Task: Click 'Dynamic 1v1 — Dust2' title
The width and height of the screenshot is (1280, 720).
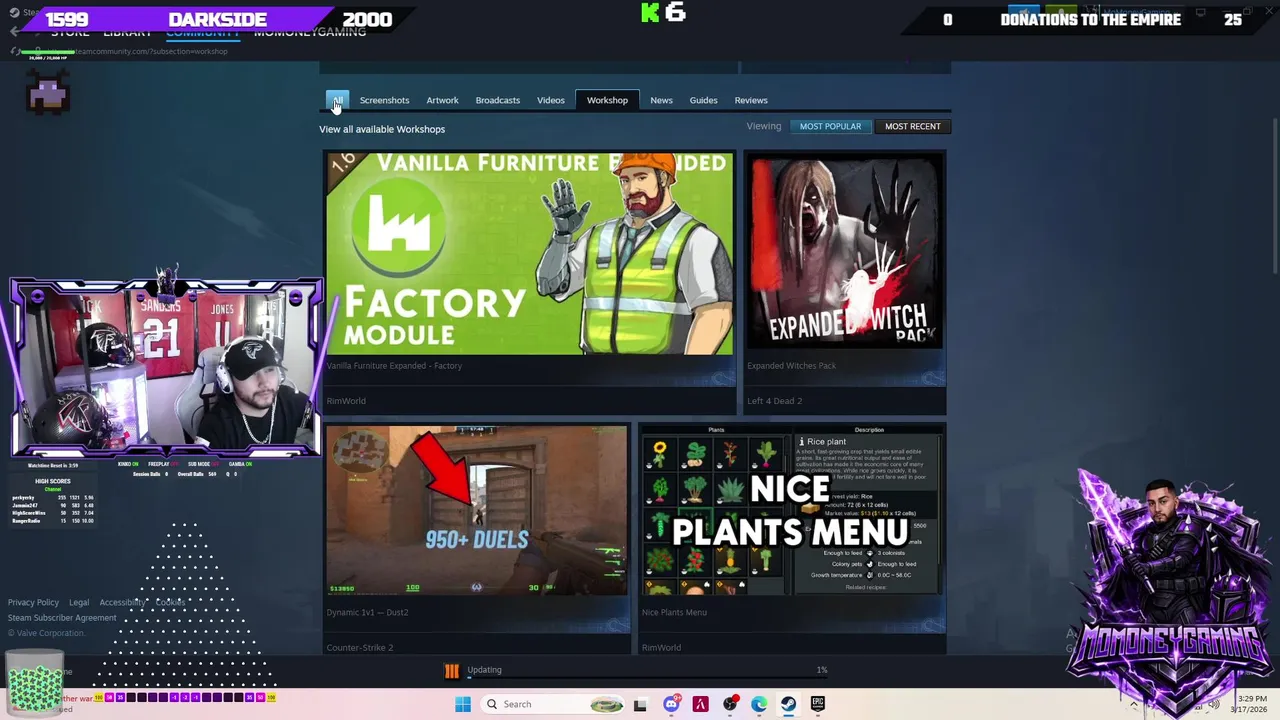Action: click(x=367, y=612)
